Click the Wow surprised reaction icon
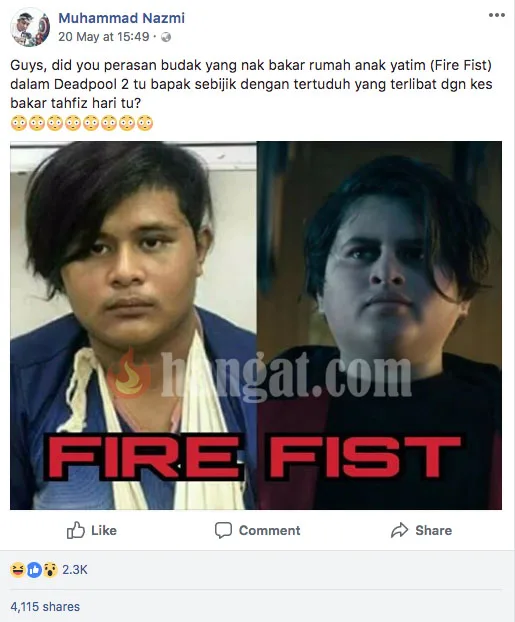 pyautogui.click(x=50, y=570)
